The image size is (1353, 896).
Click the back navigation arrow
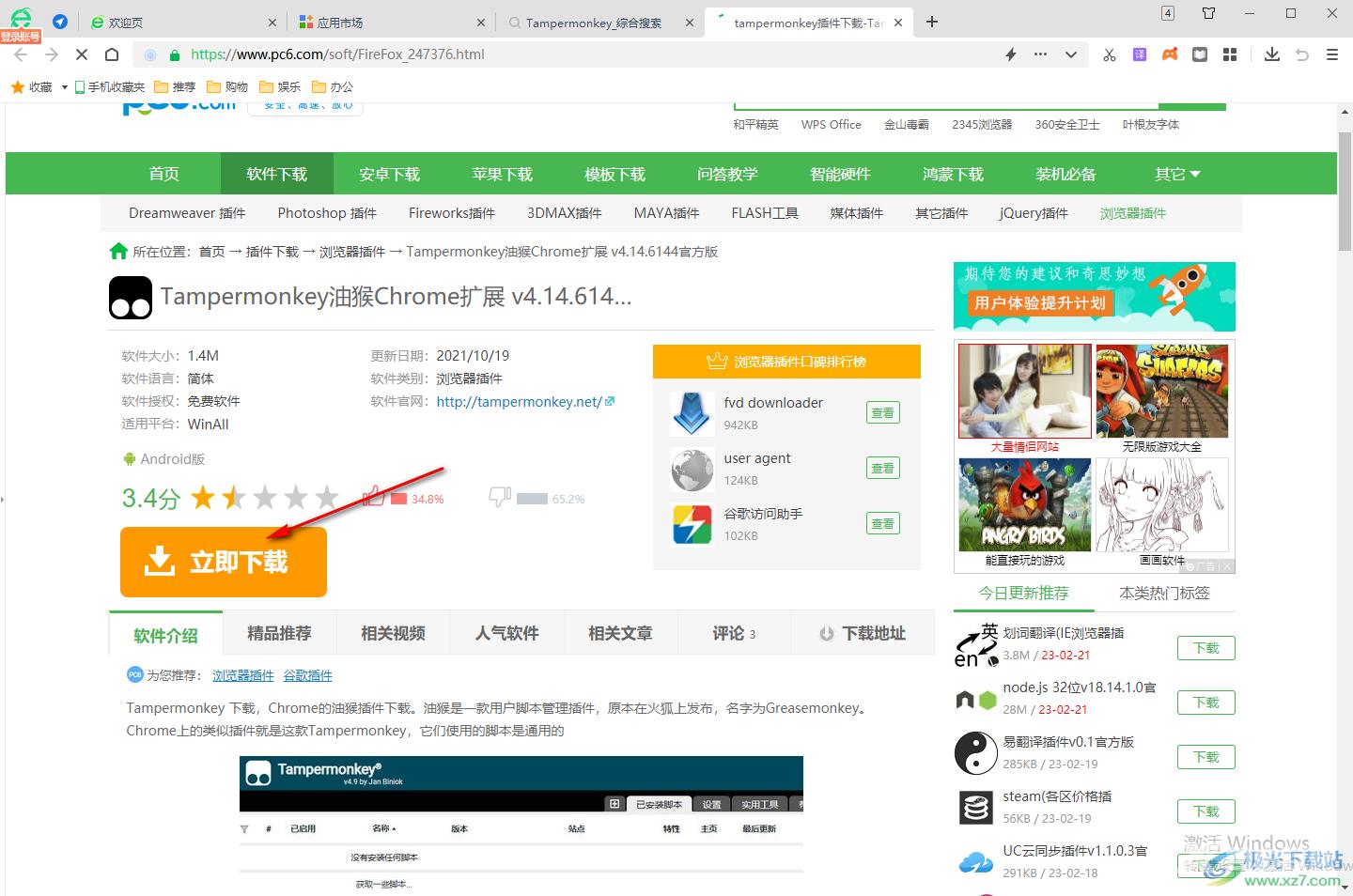pyautogui.click(x=21, y=54)
